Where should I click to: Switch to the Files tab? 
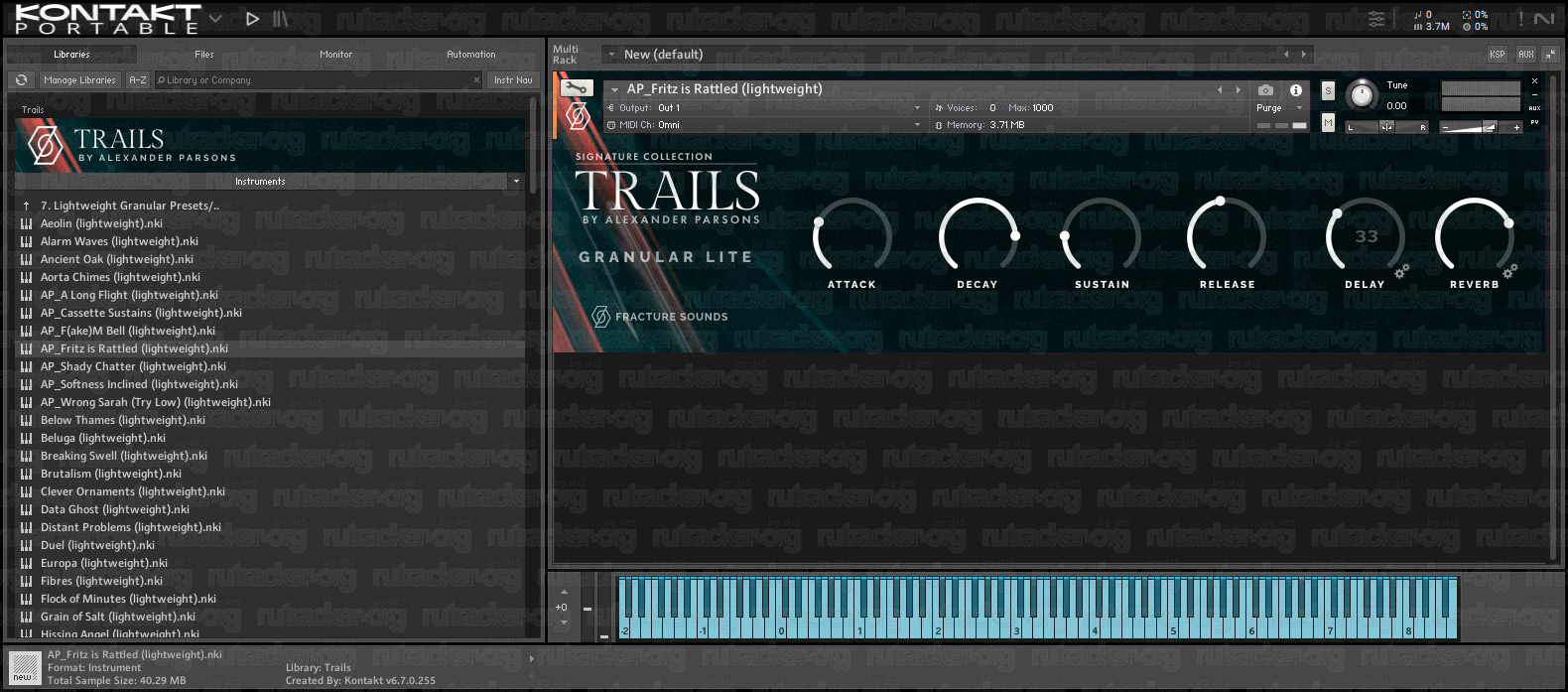[x=204, y=55]
